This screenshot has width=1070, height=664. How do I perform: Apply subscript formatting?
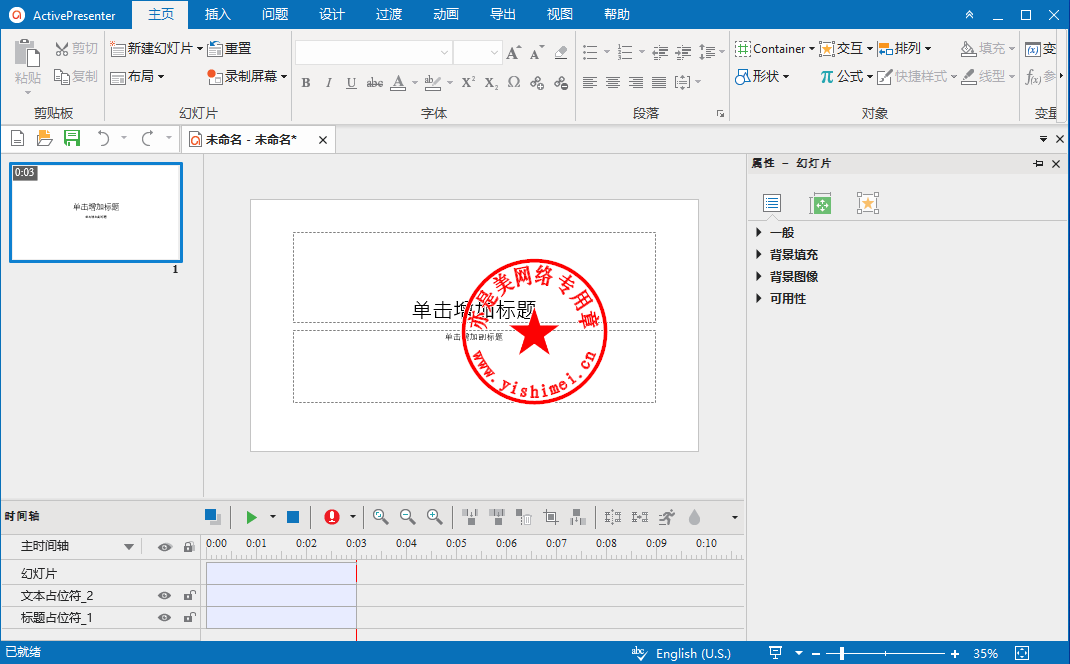[x=491, y=83]
